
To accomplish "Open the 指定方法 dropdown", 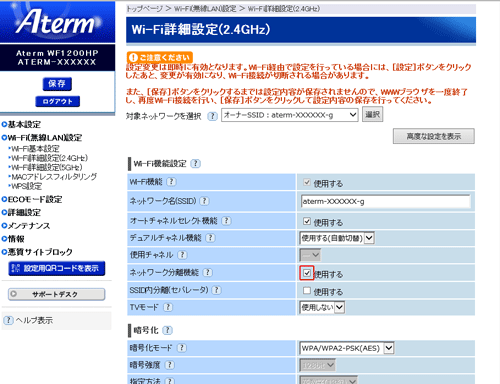I will [329, 381].
